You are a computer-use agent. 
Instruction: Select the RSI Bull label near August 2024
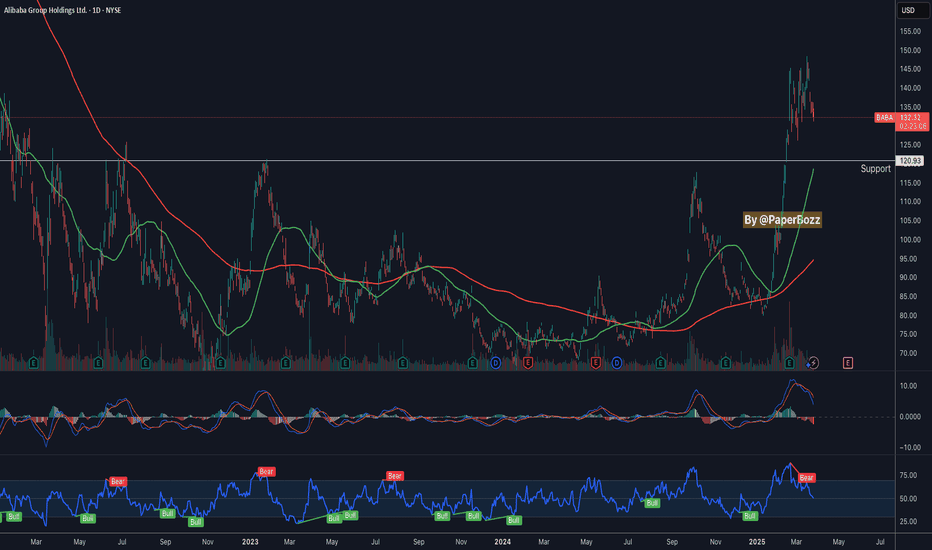click(x=652, y=503)
